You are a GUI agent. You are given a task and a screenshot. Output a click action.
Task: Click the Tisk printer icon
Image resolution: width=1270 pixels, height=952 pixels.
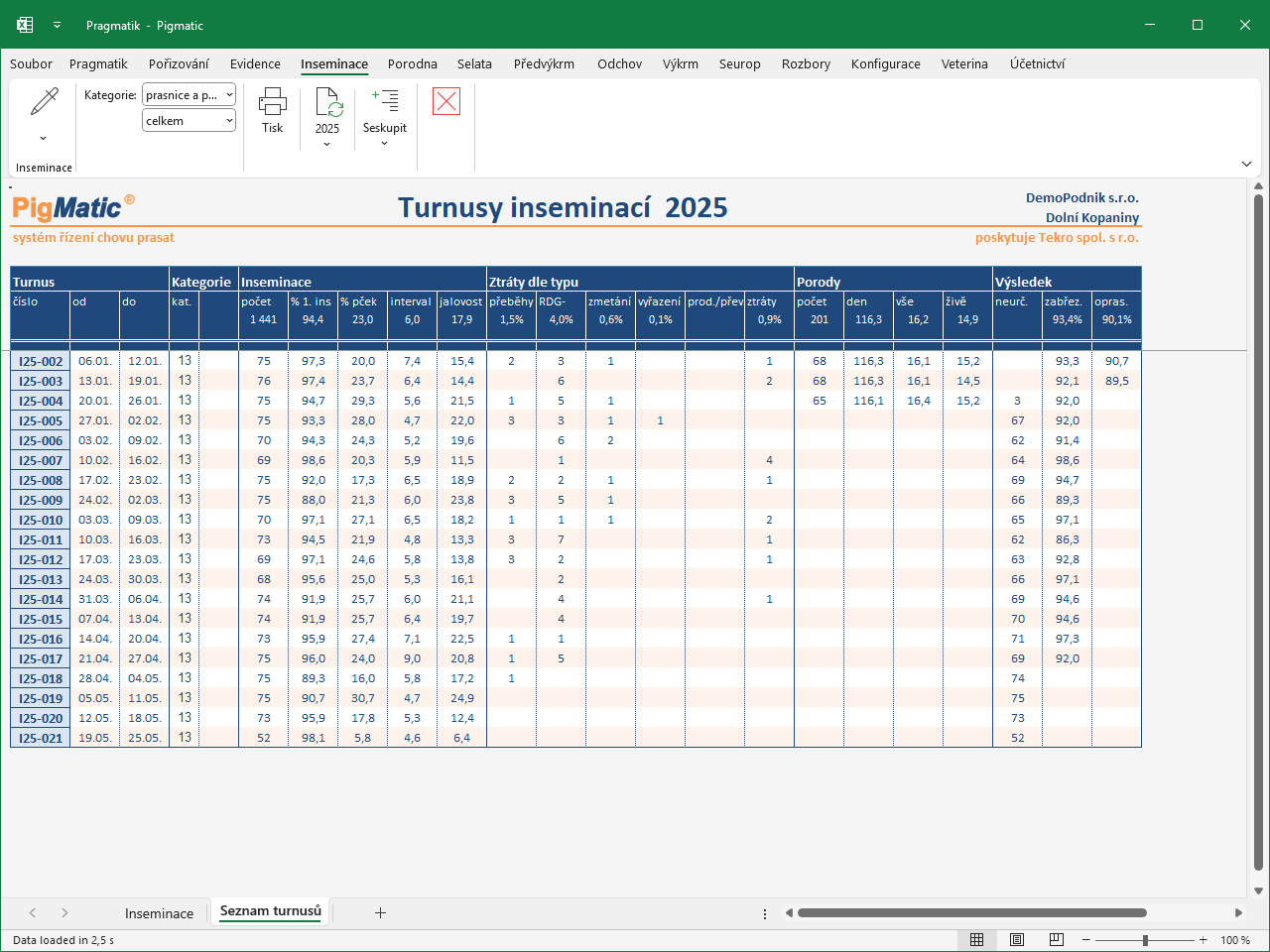(x=273, y=101)
